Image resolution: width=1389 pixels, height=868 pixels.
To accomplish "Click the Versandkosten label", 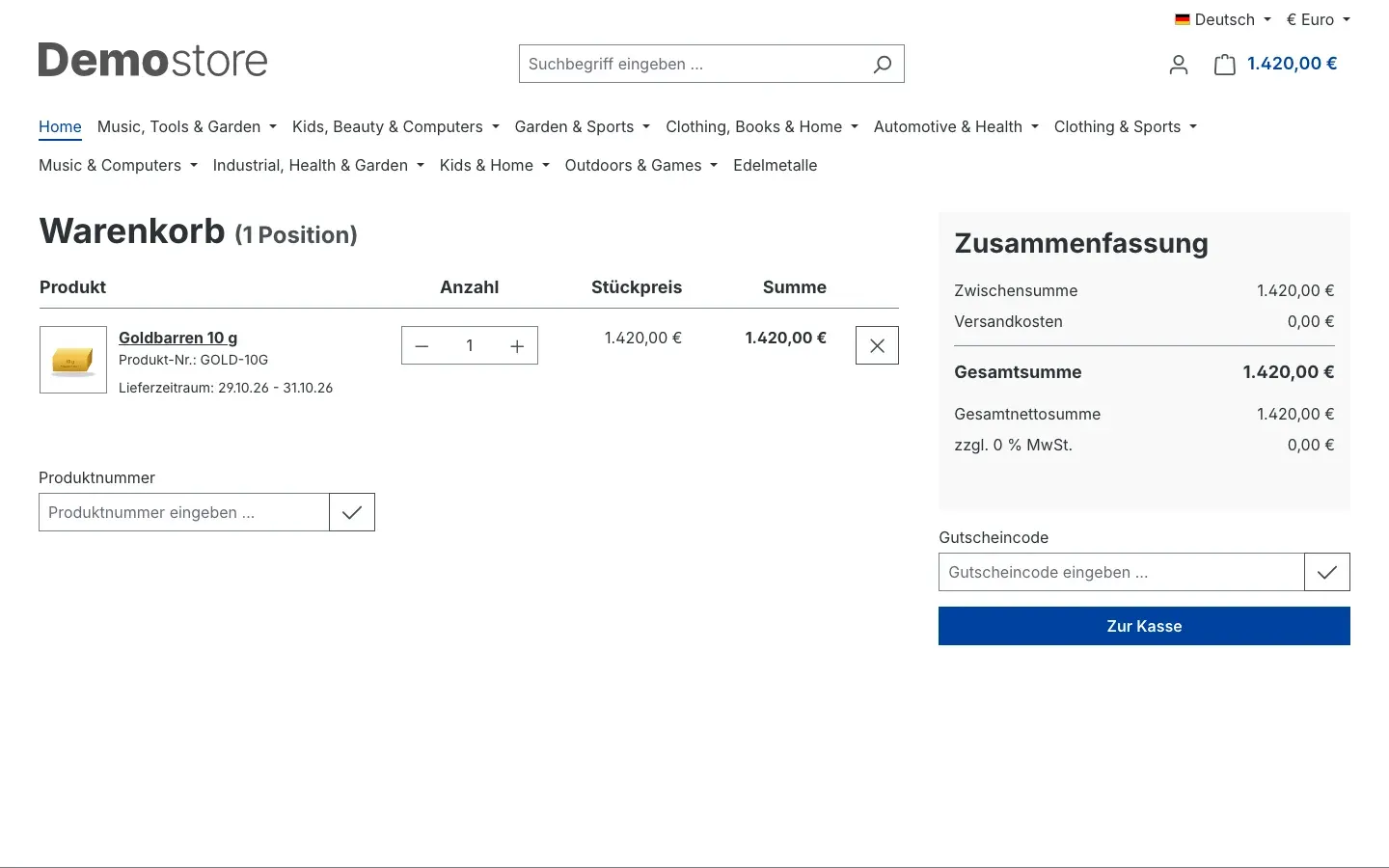I will [x=1008, y=322].
